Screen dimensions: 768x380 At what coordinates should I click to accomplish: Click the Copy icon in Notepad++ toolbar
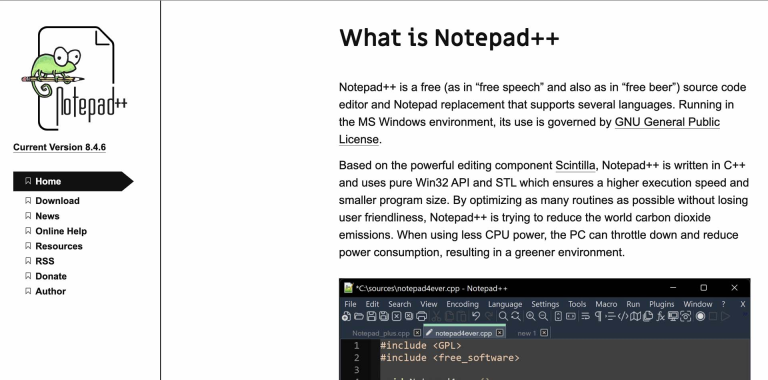point(449,316)
